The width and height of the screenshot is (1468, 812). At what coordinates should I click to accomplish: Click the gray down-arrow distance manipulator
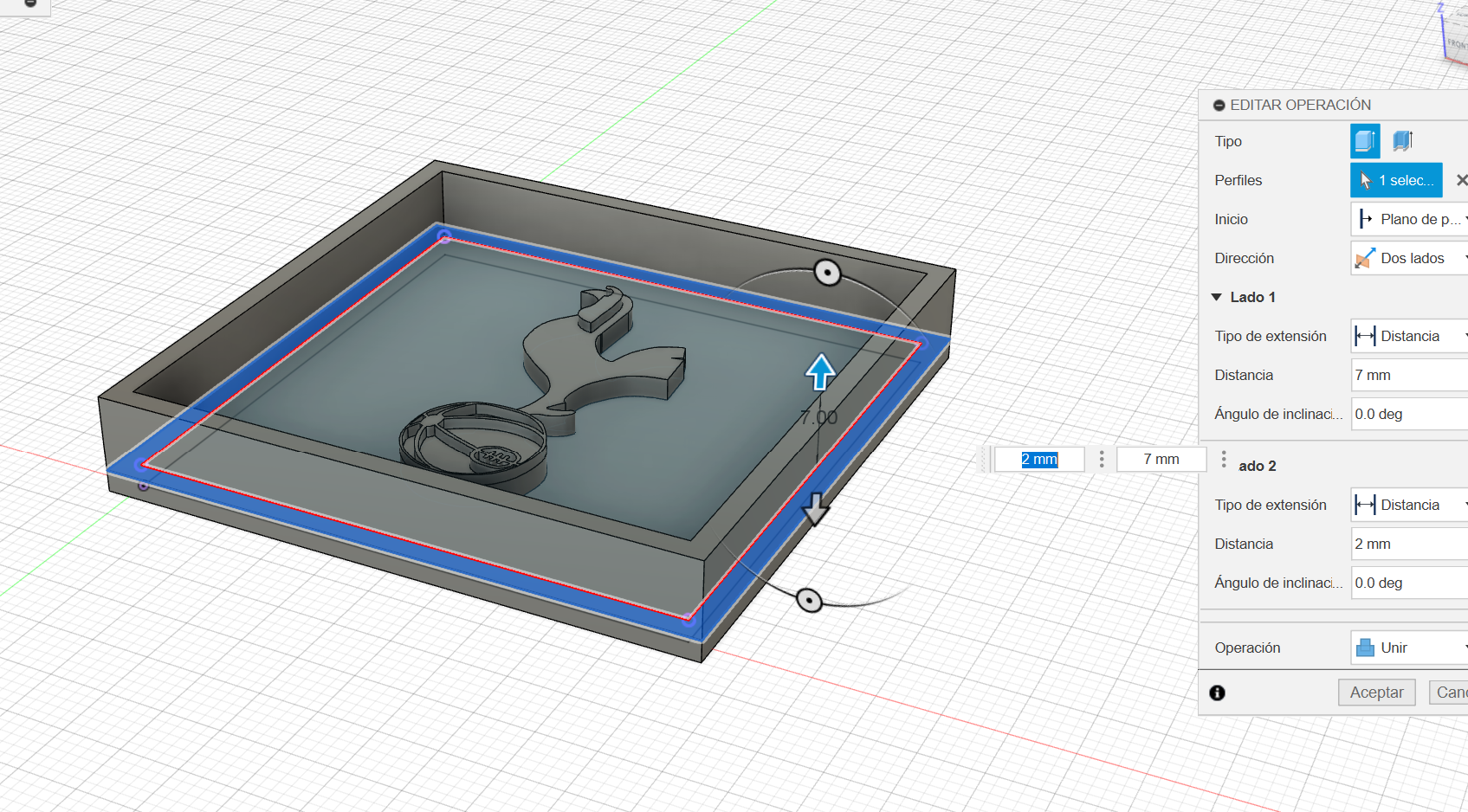click(x=815, y=509)
